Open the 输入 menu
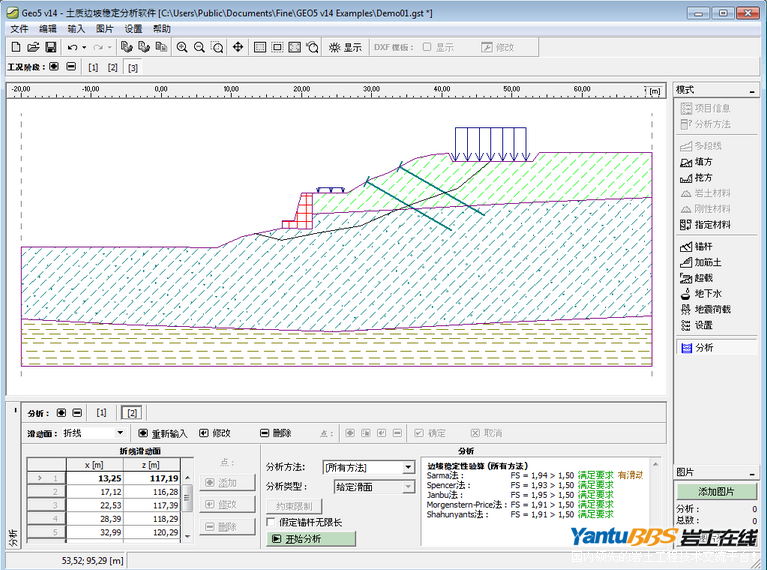The height and width of the screenshot is (570, 767). tap(76, 29)
